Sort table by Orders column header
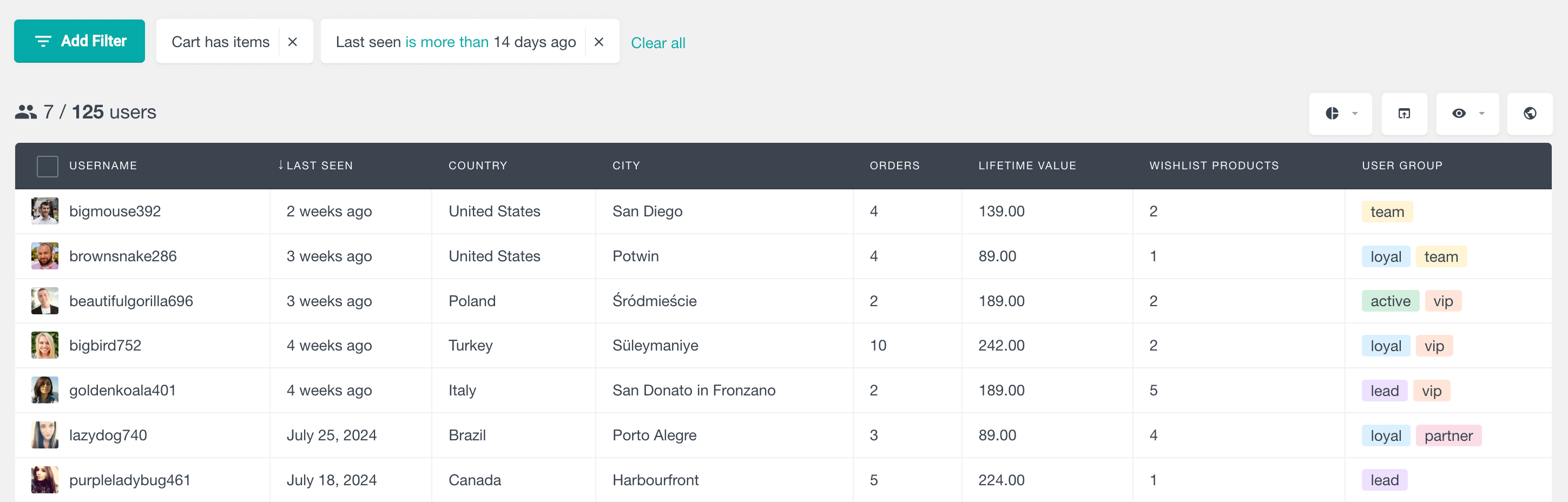 [x=894, y=166]
